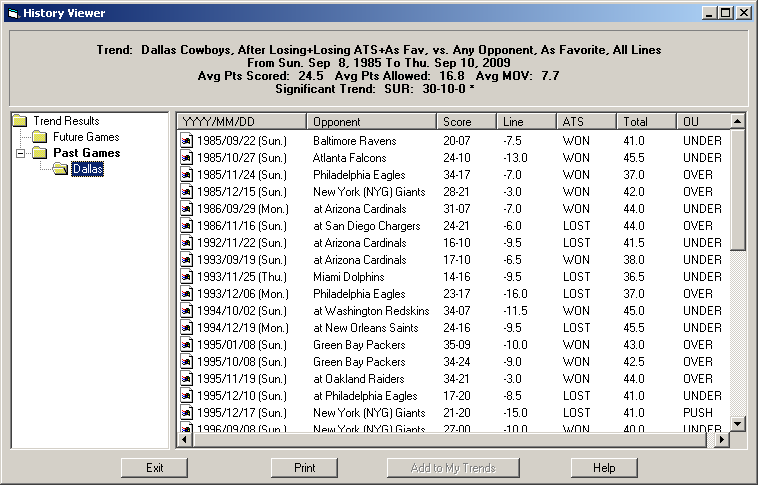
Task: Click the vertical scrollbar up arrow
Action: 737,121
